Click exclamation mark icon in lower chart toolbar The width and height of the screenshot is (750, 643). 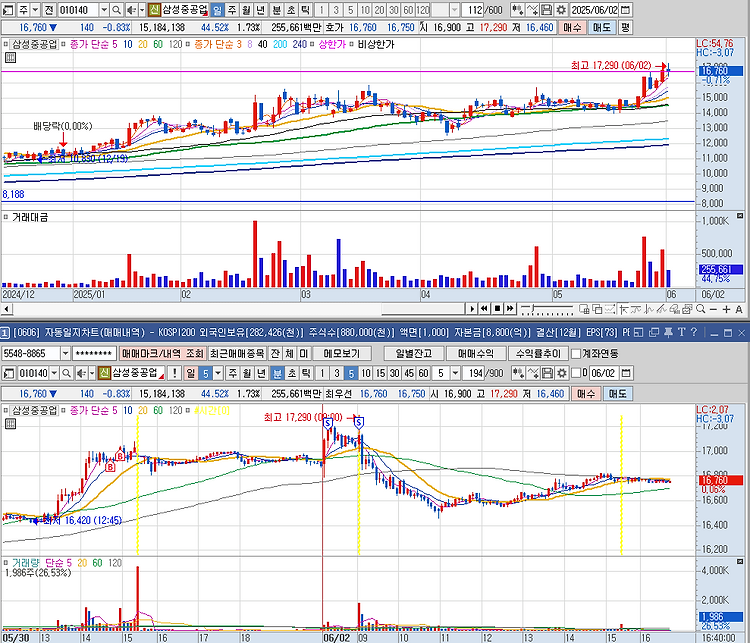(x=175, y=373)
